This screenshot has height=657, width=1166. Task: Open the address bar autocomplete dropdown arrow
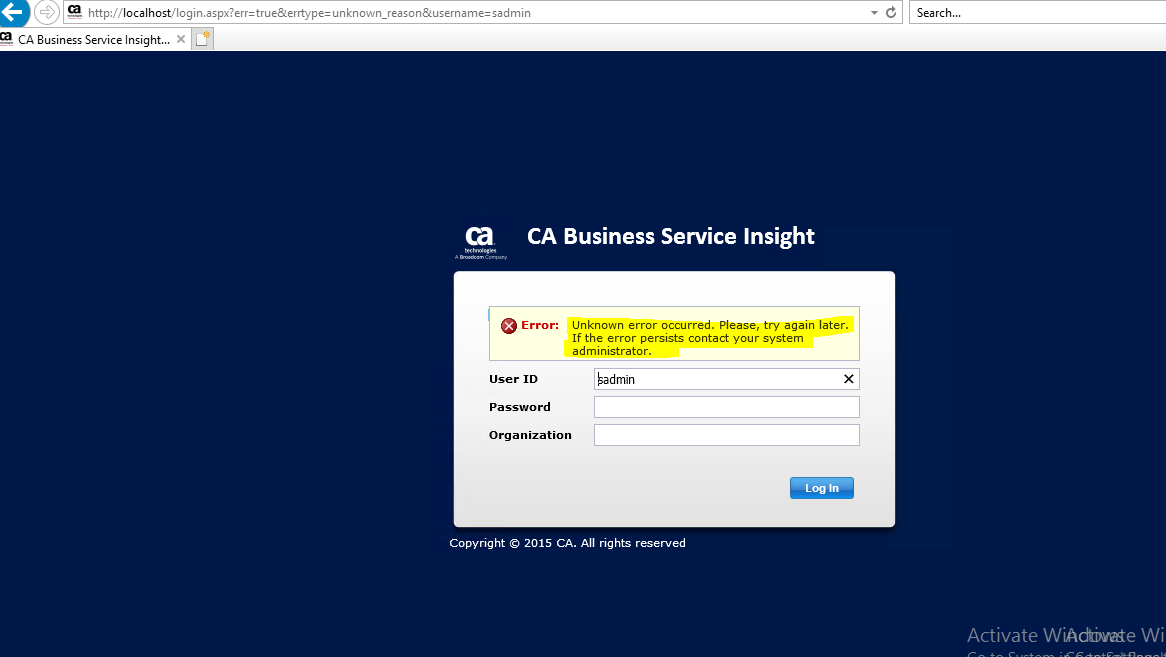click(x=874, y=13)
